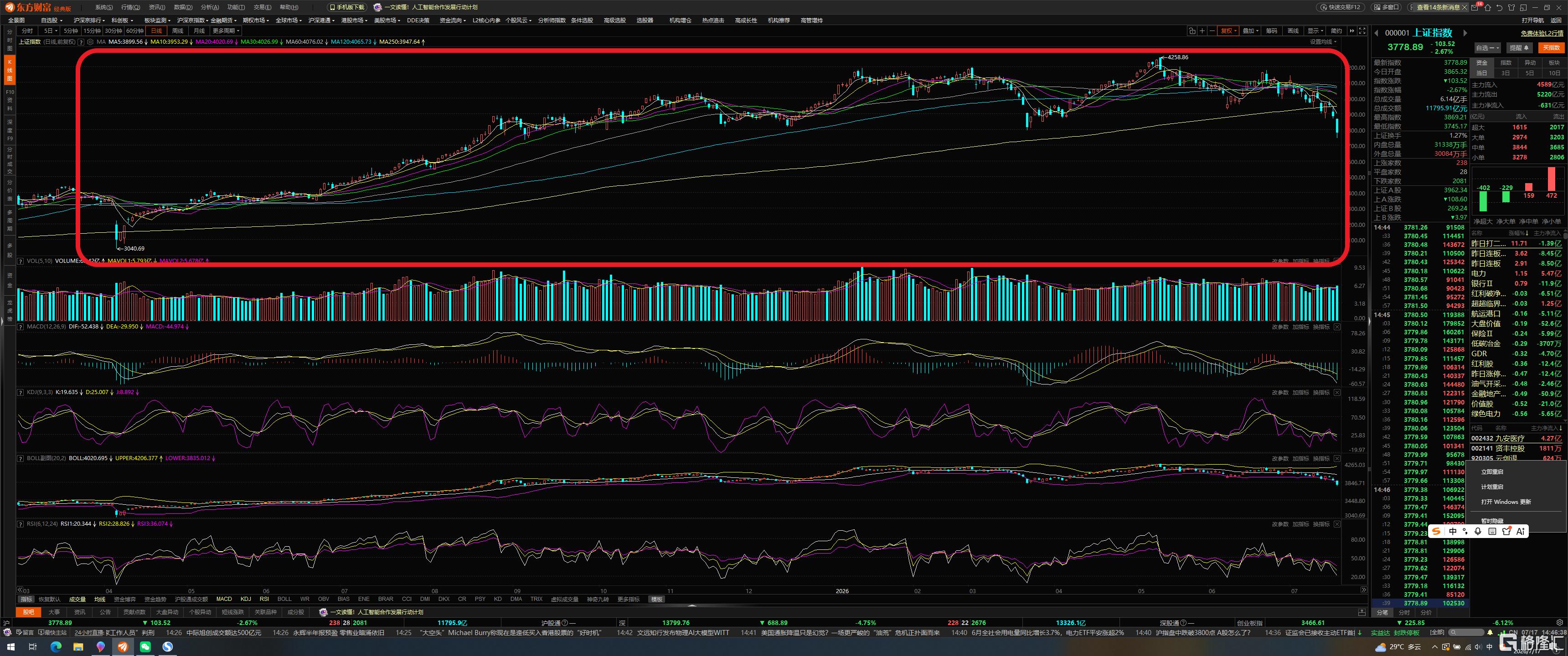Enter full-screen chart mode
Viewport: 1568px width, 656px height.
[x=1362, y=31]
